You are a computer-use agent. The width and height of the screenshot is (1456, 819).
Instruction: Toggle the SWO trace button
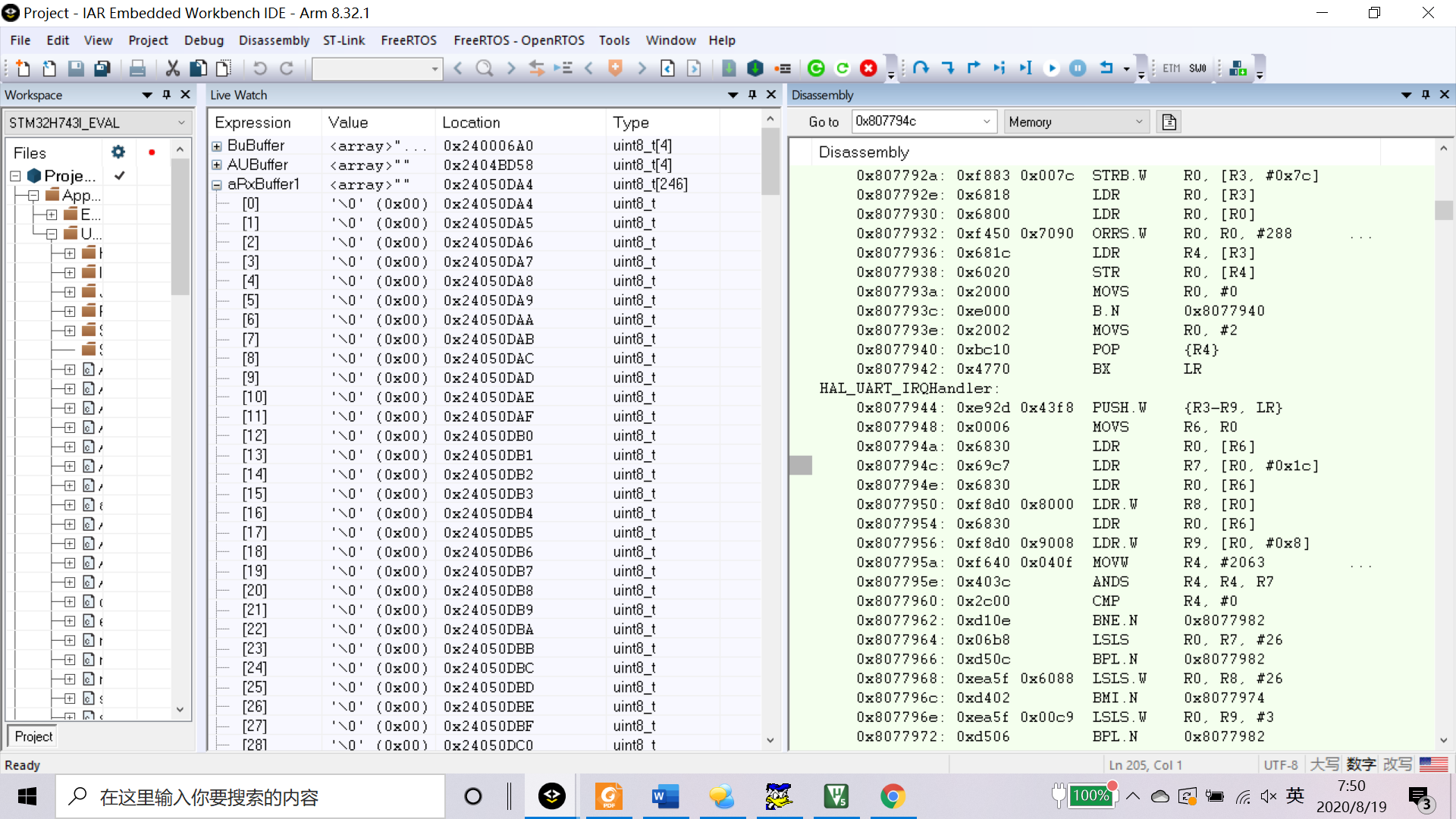pyautogui.click(x=1198, y=68)
